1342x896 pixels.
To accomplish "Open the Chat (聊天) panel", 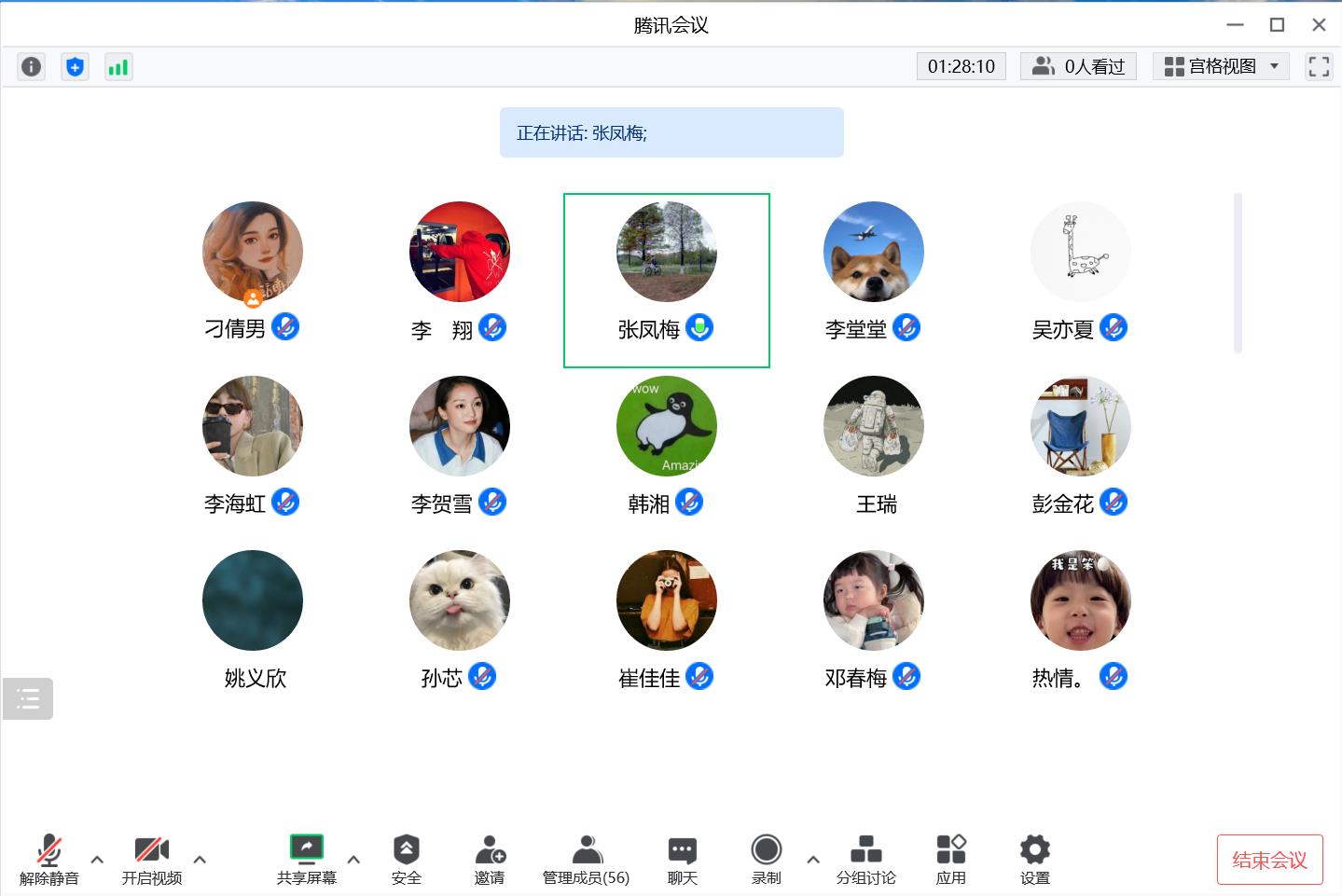I will pyautogui.click(x=682, y=859).
